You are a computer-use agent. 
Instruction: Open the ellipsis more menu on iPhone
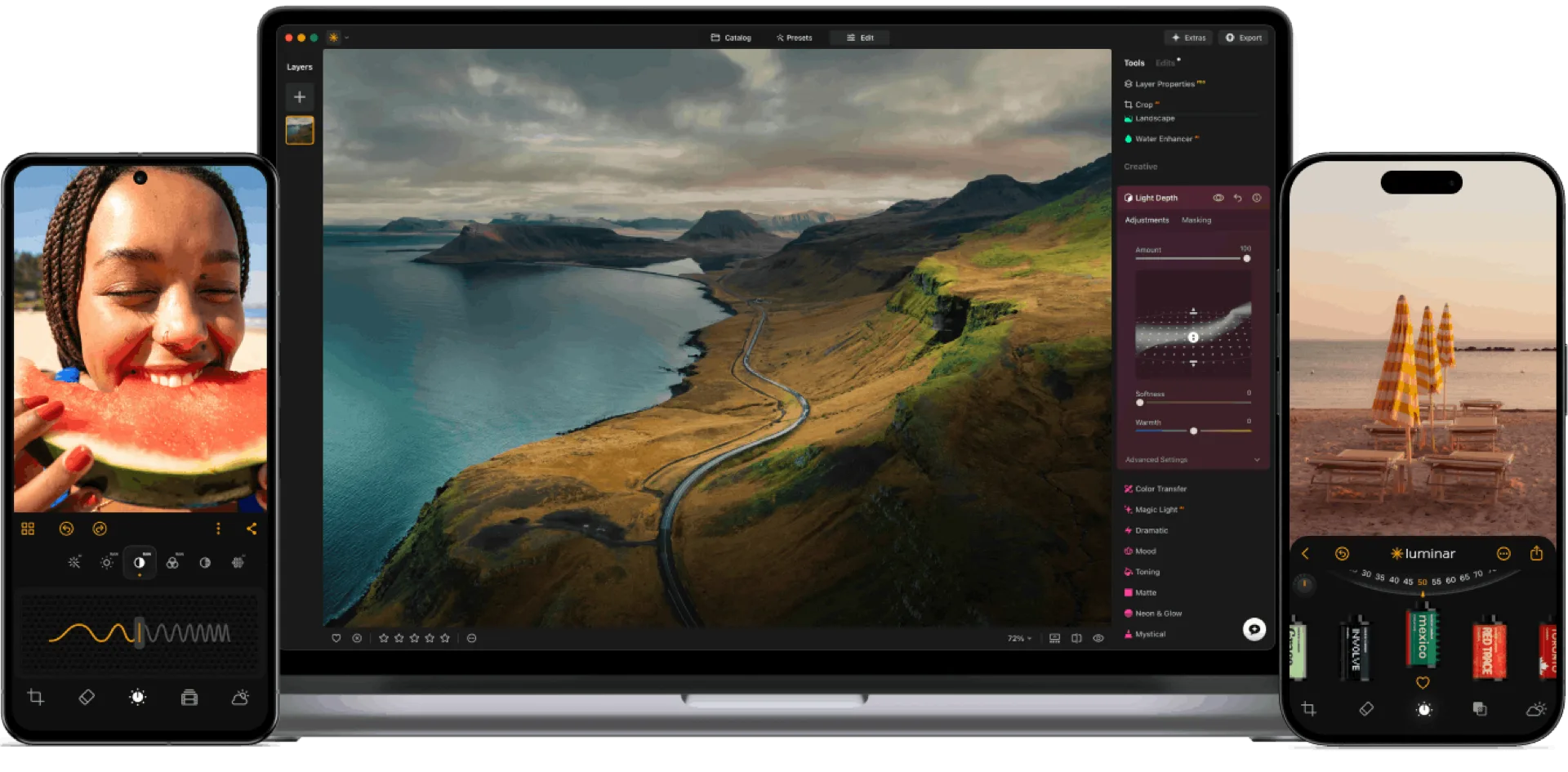[1503, 554]
